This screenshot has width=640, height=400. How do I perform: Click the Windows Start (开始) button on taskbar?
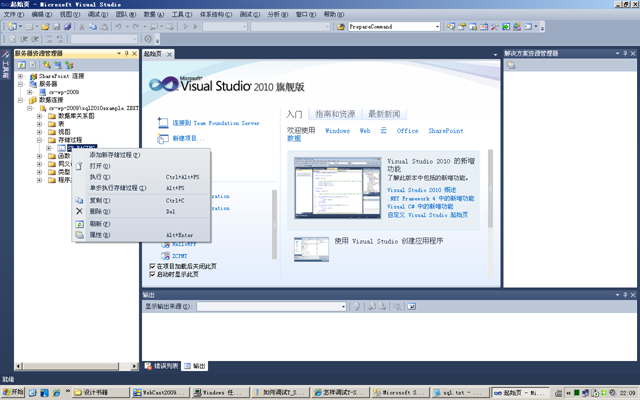(x=13, y=392)
